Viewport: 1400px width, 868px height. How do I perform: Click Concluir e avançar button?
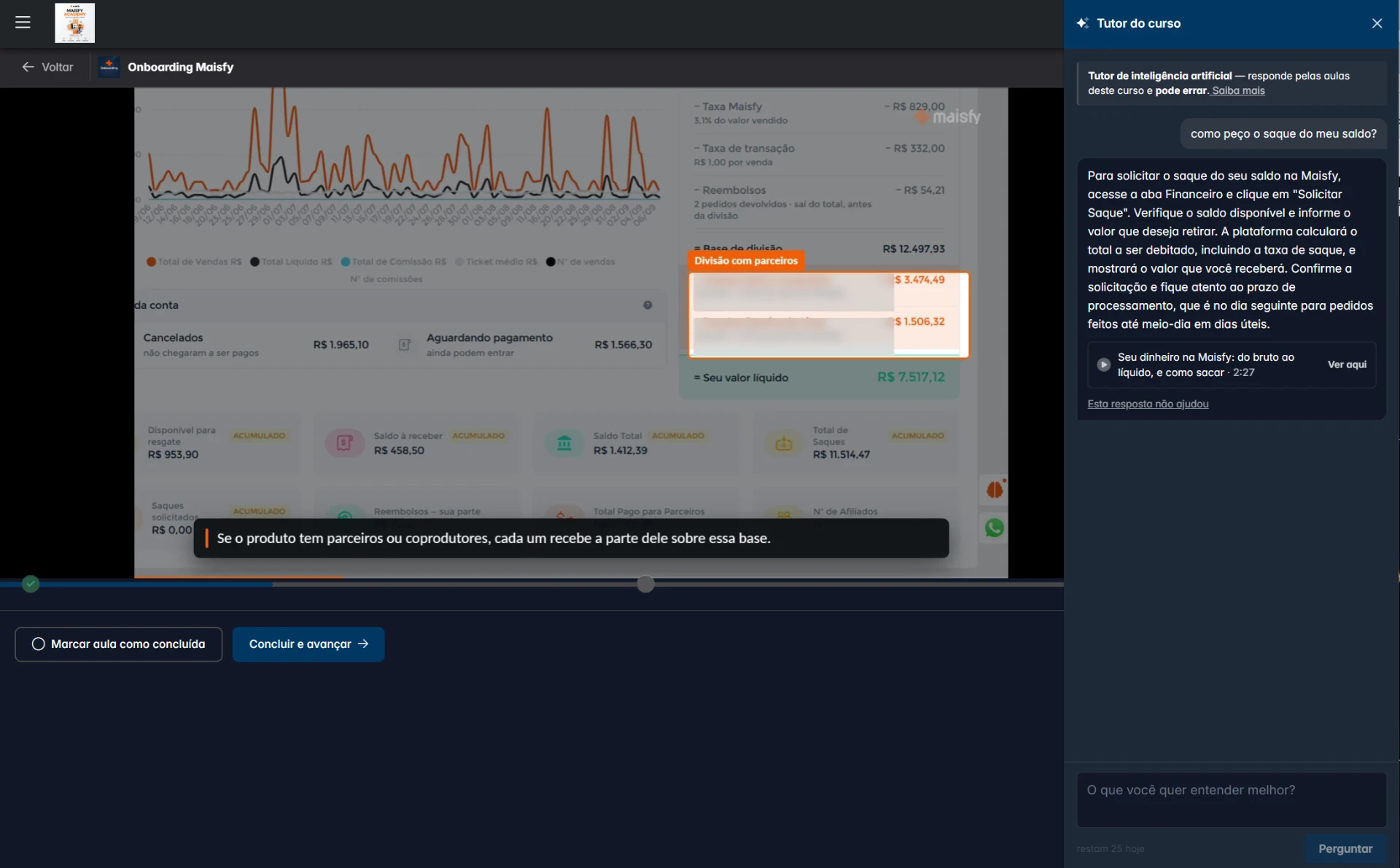308,644
